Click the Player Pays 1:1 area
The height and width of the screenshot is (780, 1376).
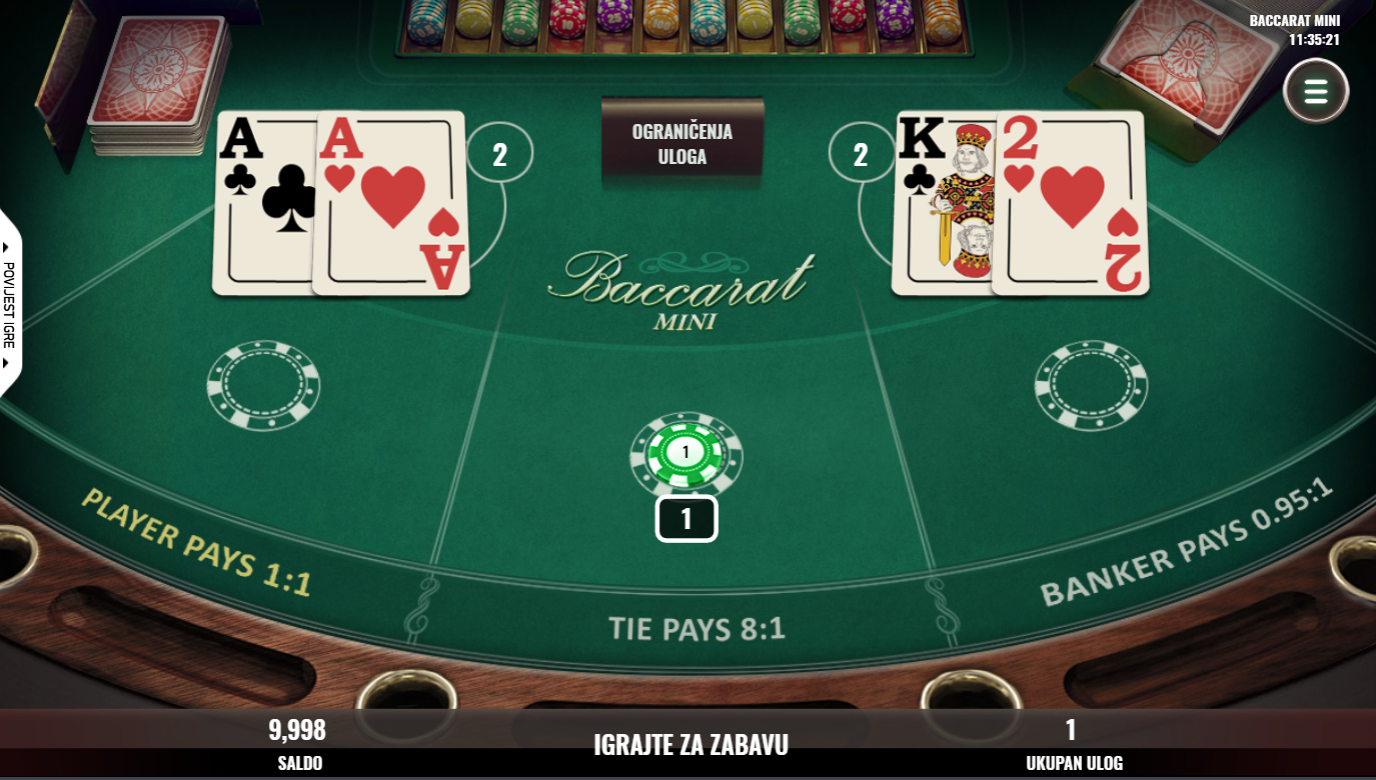pos(196,543)
